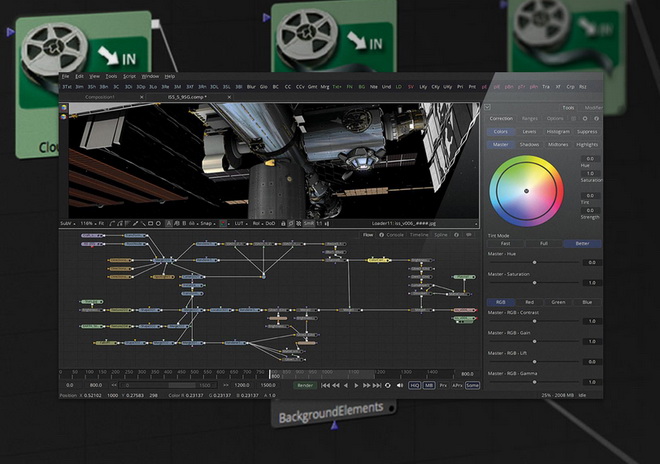Image resolution: width=660 pixels, height=464 pixels.
Task: Open the LUT dropdown in viewer toolbar
Action: pyautogui.click(x=241, y=224)
